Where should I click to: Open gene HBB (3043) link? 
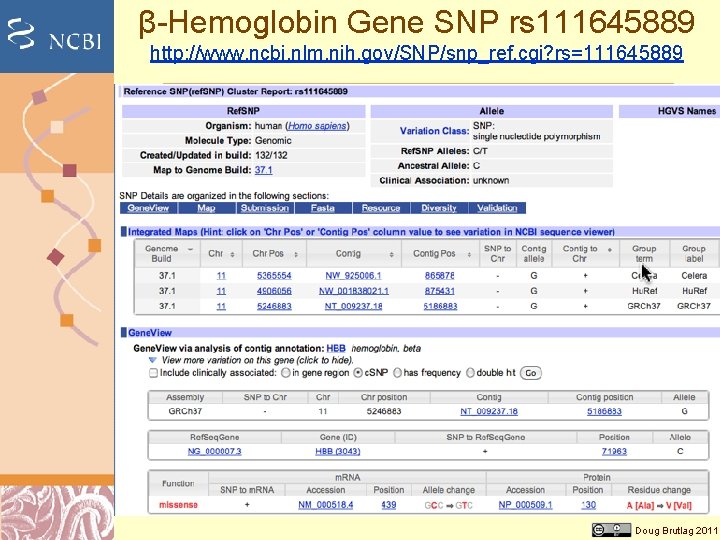338,451
